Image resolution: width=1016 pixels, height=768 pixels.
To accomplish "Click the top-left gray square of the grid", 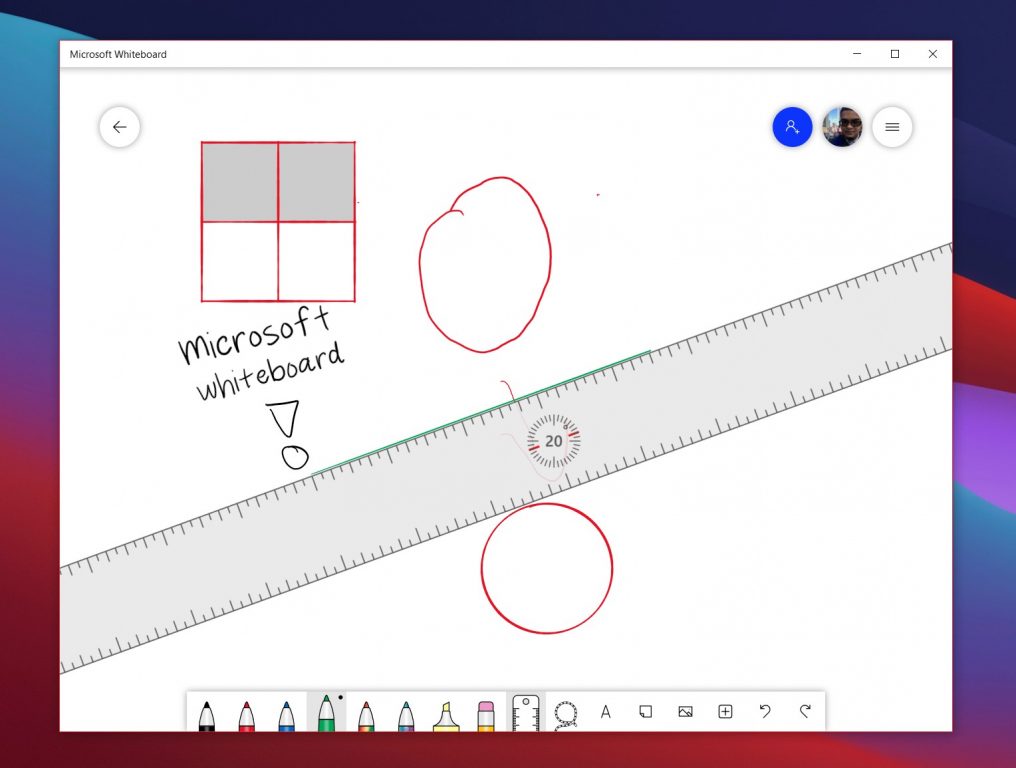I will (240, 182).
